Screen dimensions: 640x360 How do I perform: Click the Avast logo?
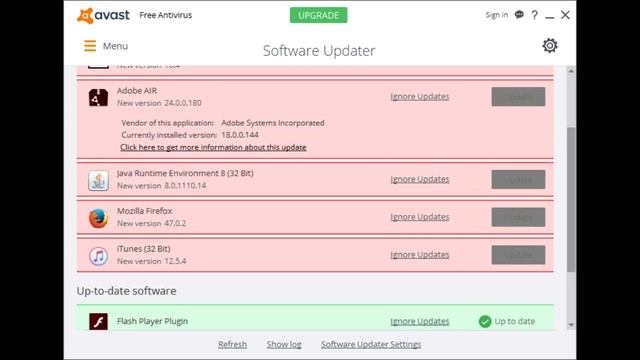(x=103, y=16)
